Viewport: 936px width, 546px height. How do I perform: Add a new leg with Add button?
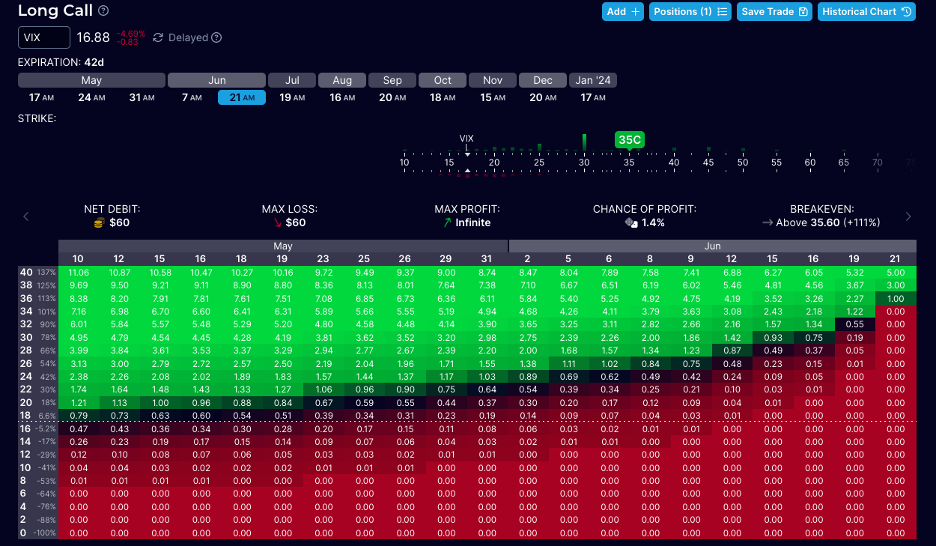coord(623,11)
